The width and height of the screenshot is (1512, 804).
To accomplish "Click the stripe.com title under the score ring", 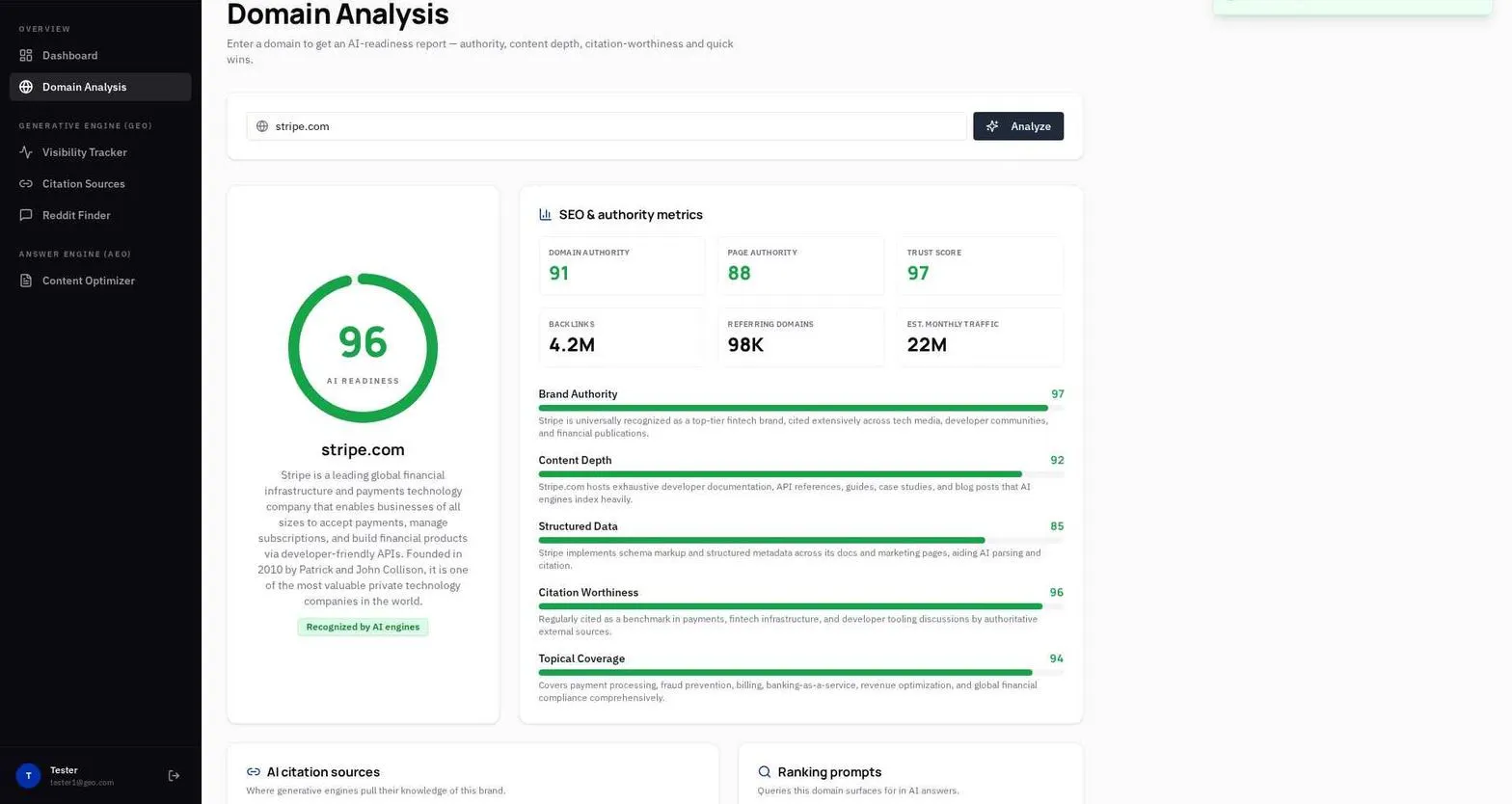I will coord(363,450).
